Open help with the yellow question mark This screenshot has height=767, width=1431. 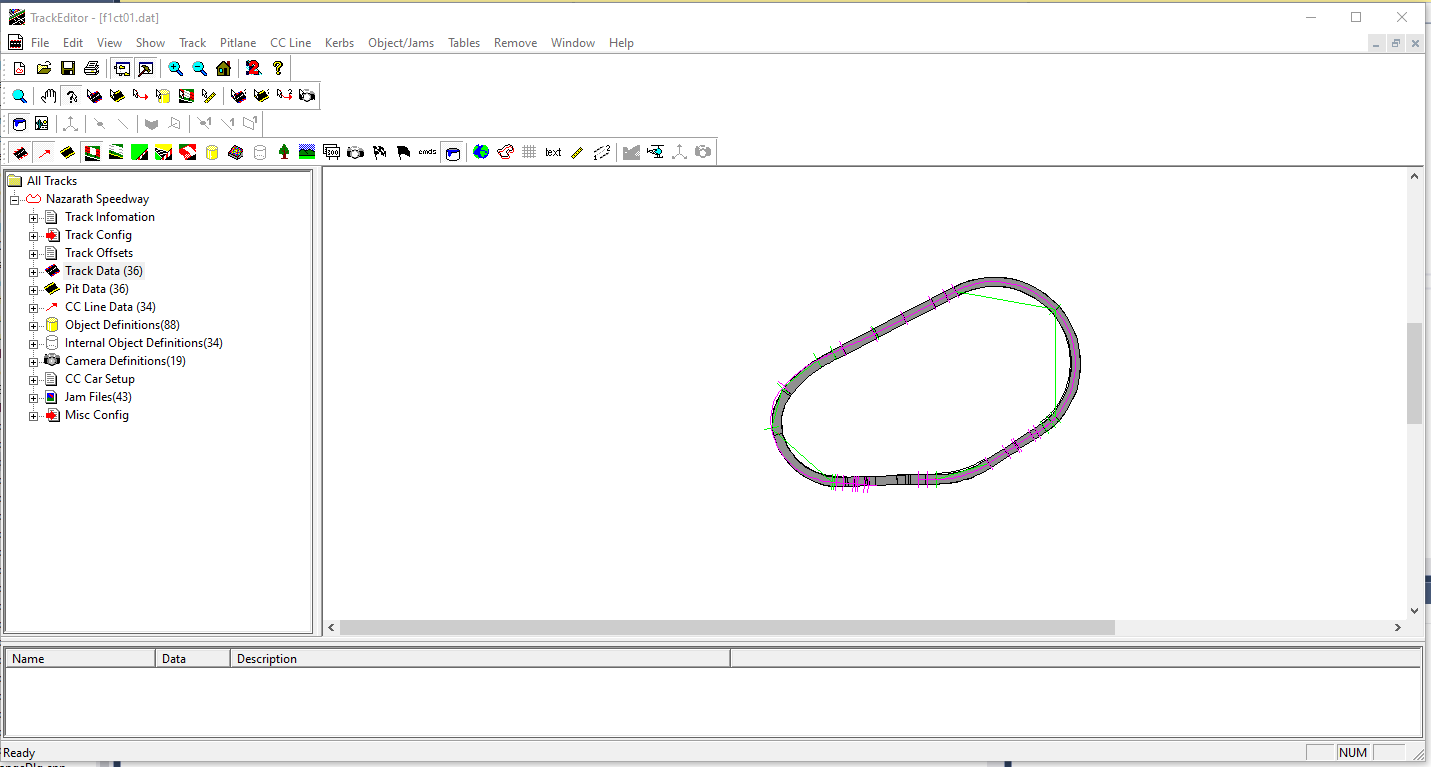[277, 68]
